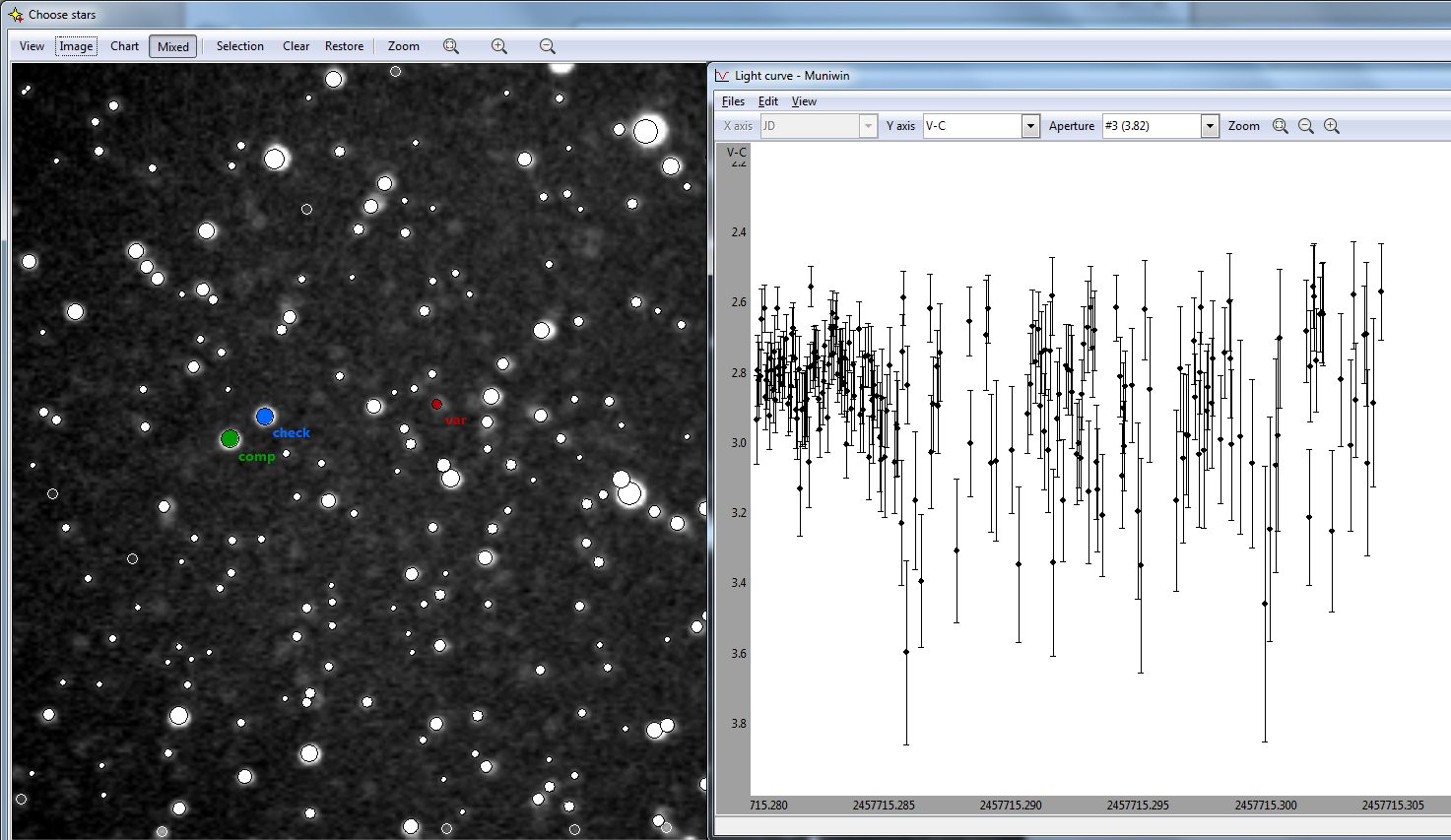Open the Files menu in Light curve
The height and width of the screenshot is (840, 1451).
(733, 101)
